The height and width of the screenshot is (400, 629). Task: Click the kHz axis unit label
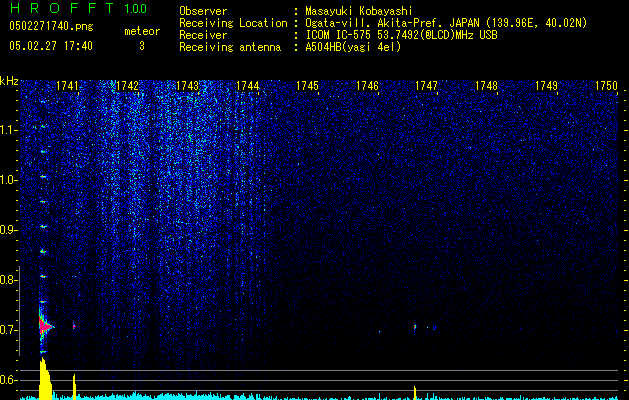click(9, 81)
